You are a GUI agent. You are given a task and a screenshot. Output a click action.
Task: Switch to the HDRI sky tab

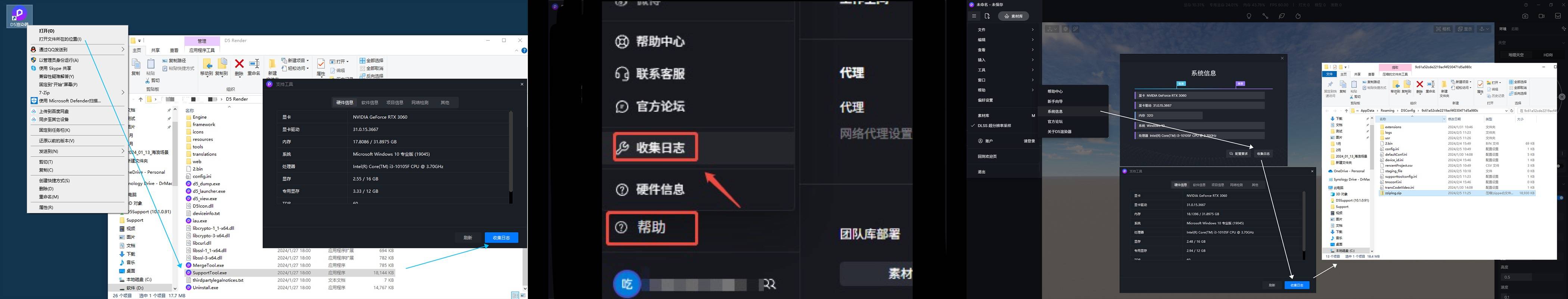1548,55
